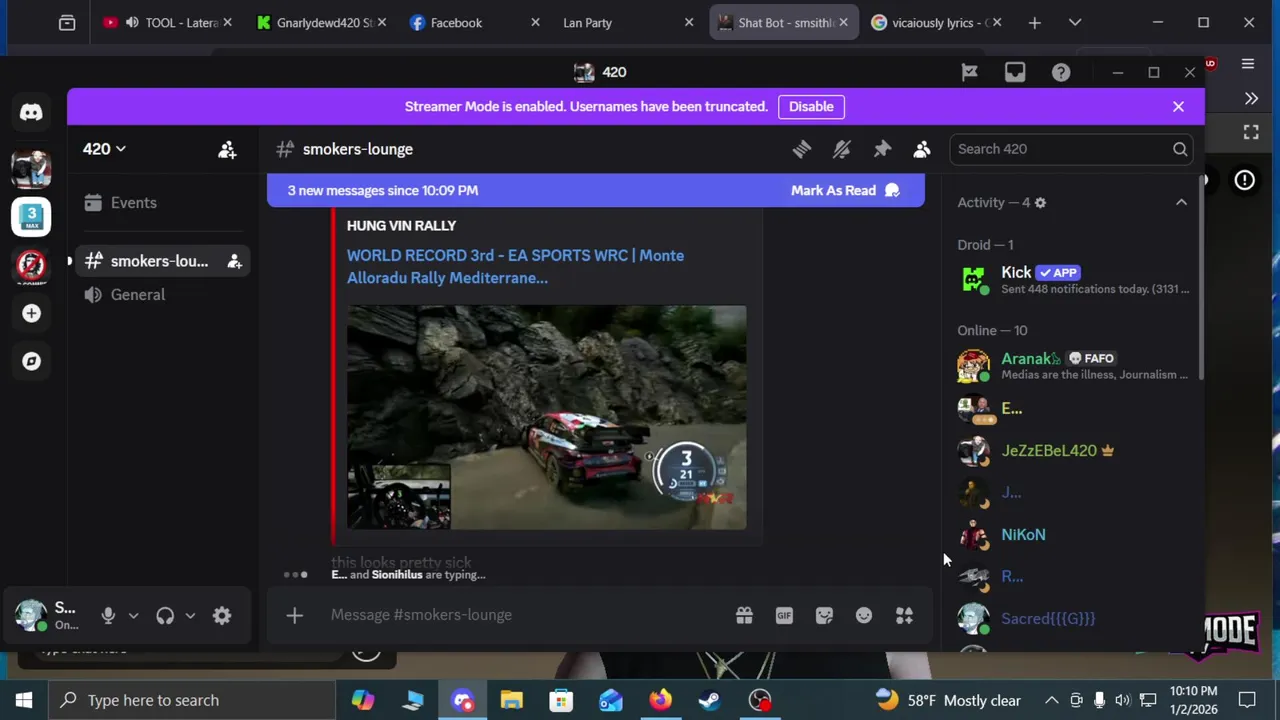
Task: Show pinned messages pin icon
Action: click(x=882, y=149)
